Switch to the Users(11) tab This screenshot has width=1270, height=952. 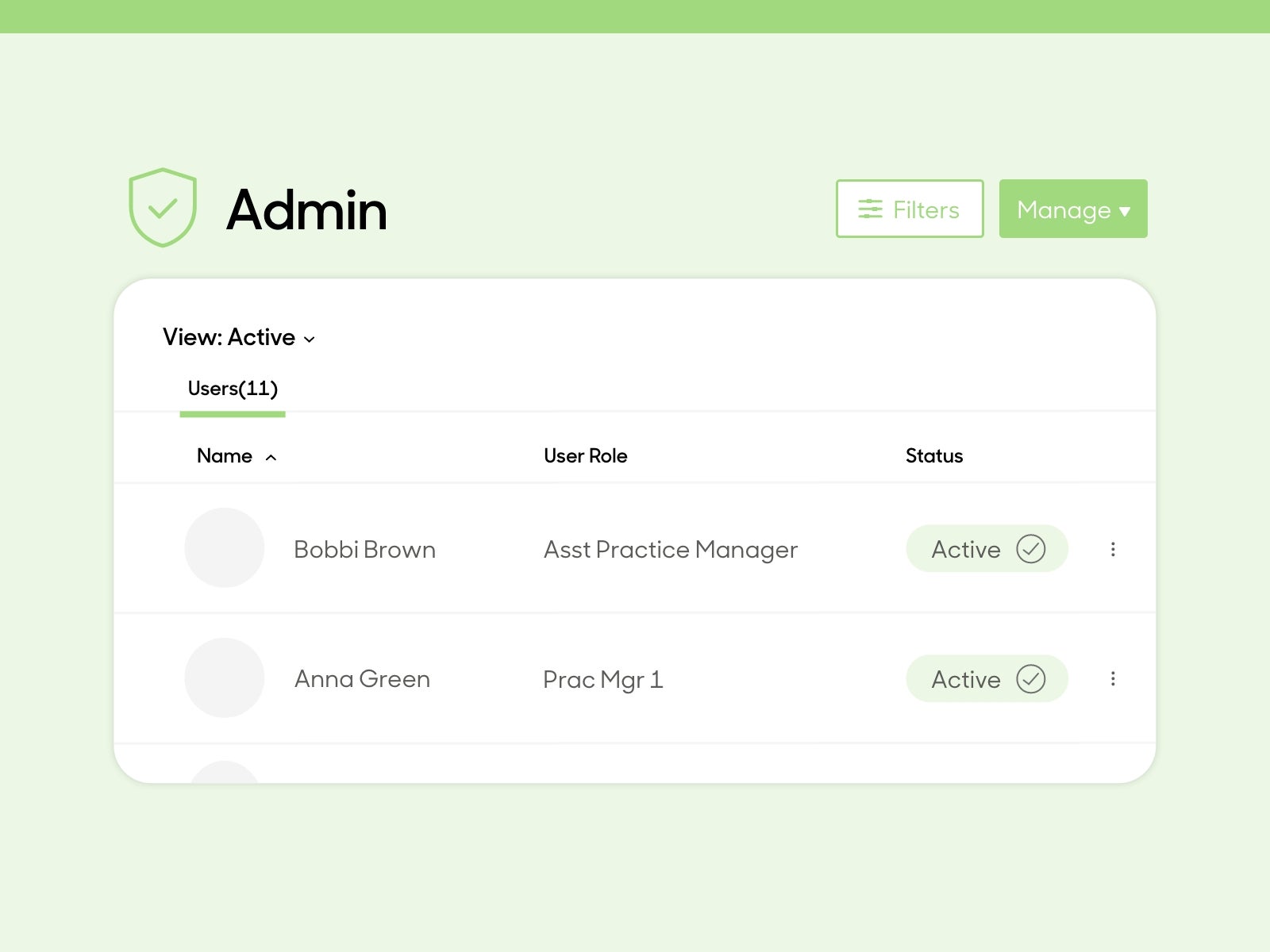tap(233, 389)
